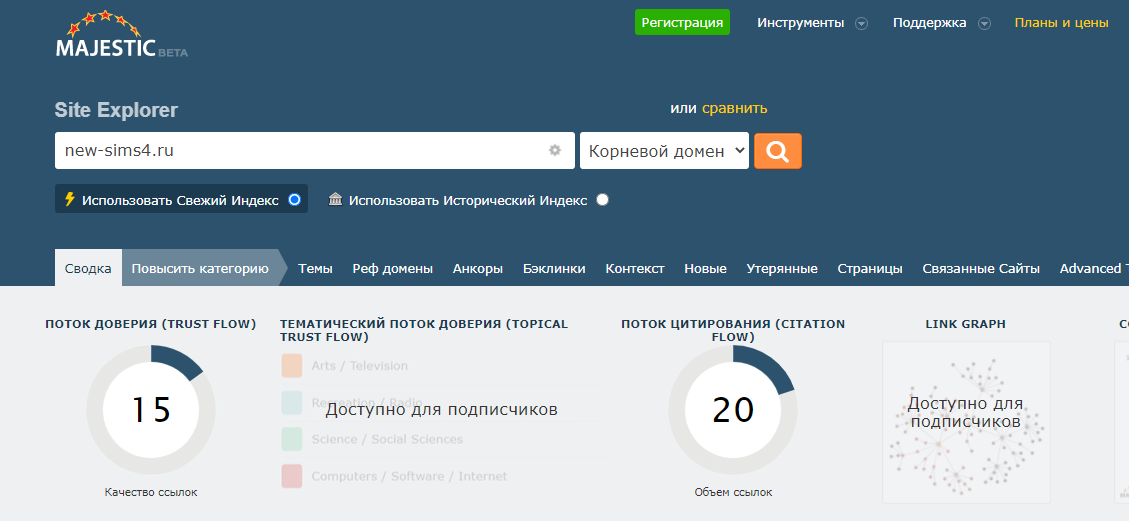Switch to the Сводка tab
The height and width of the screenshot is (527, 1129).
(89, 269)
